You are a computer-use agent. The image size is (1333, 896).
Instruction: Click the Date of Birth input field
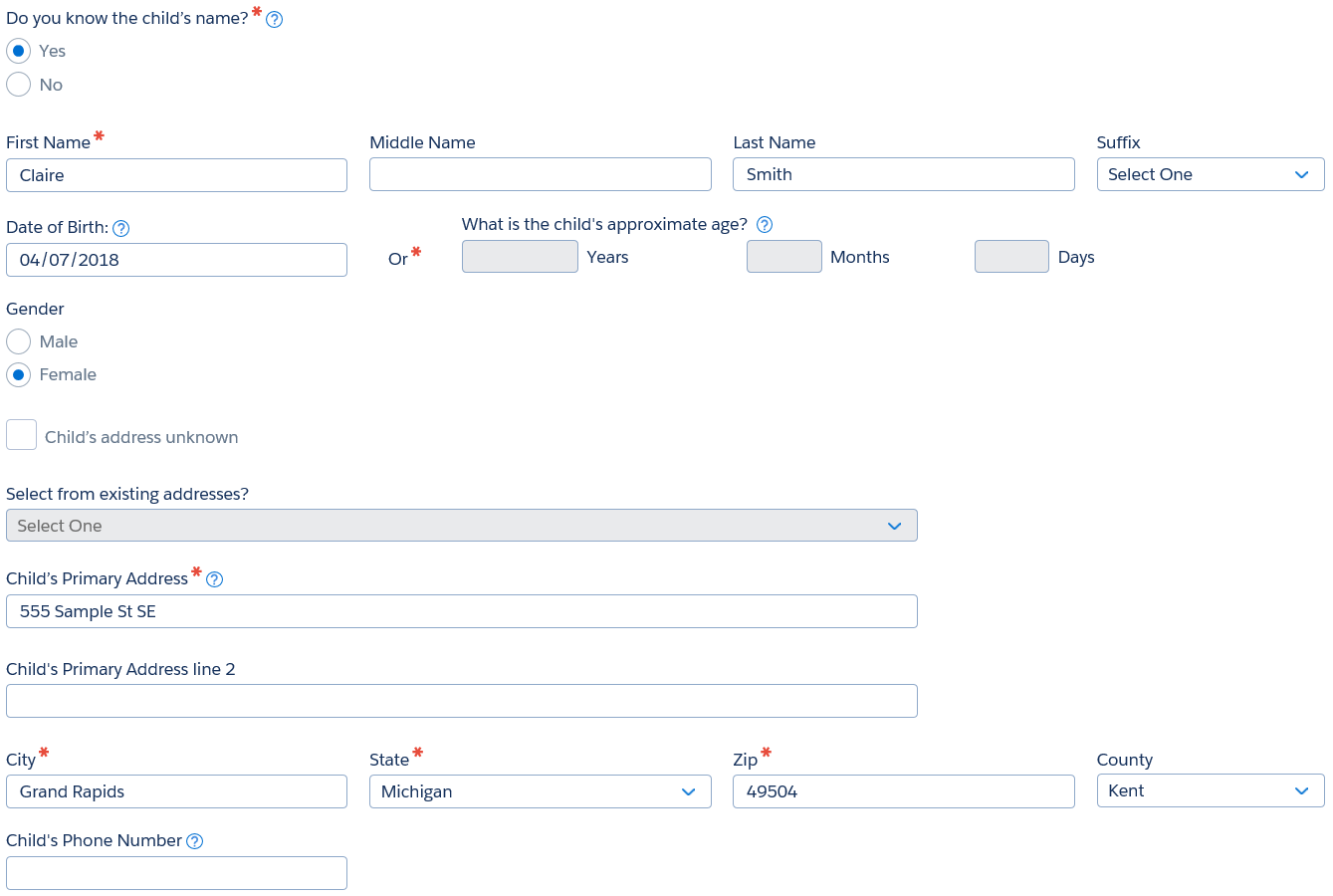176,260
